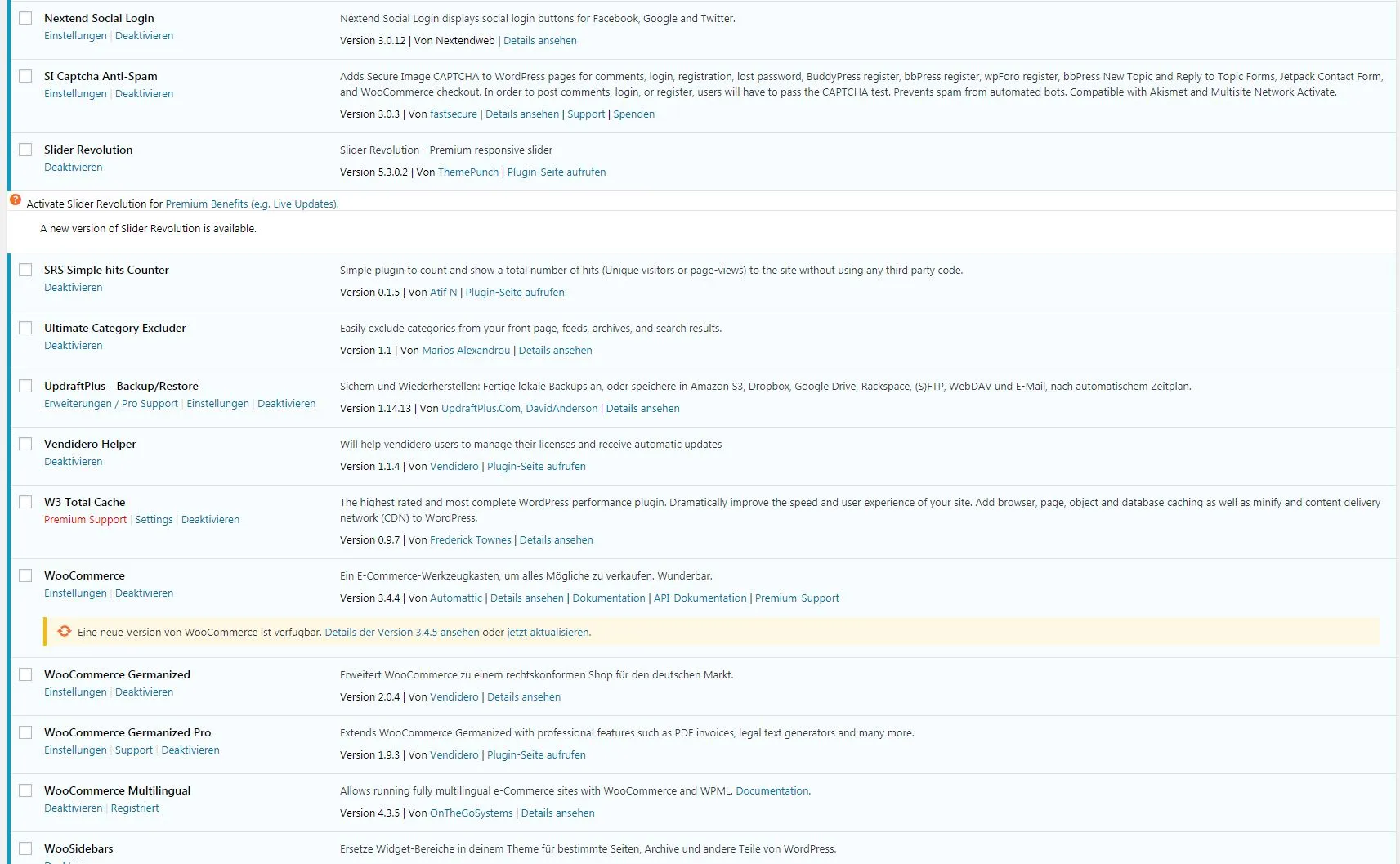Viewport: 1400px width, 864px height.
Task: Tick the Nextend Social Login checkbox
Action: (26, 18)
